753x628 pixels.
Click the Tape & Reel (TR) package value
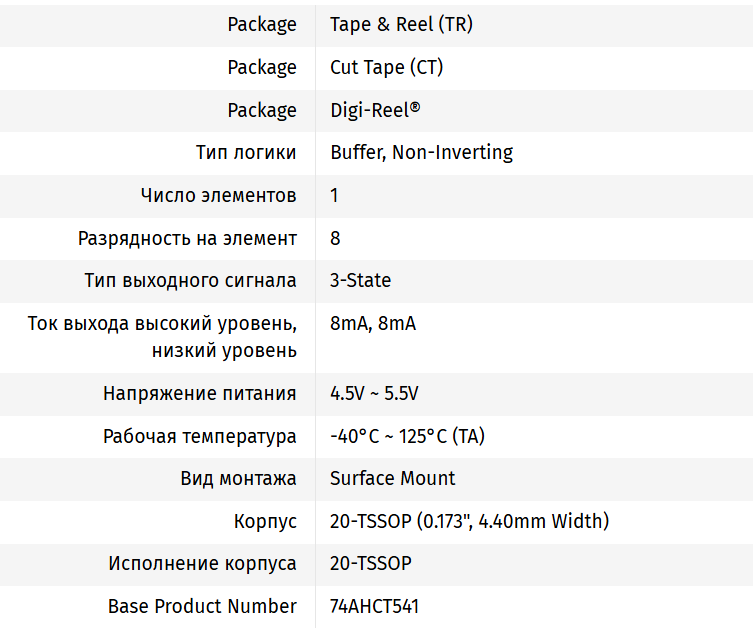(401, 25)
